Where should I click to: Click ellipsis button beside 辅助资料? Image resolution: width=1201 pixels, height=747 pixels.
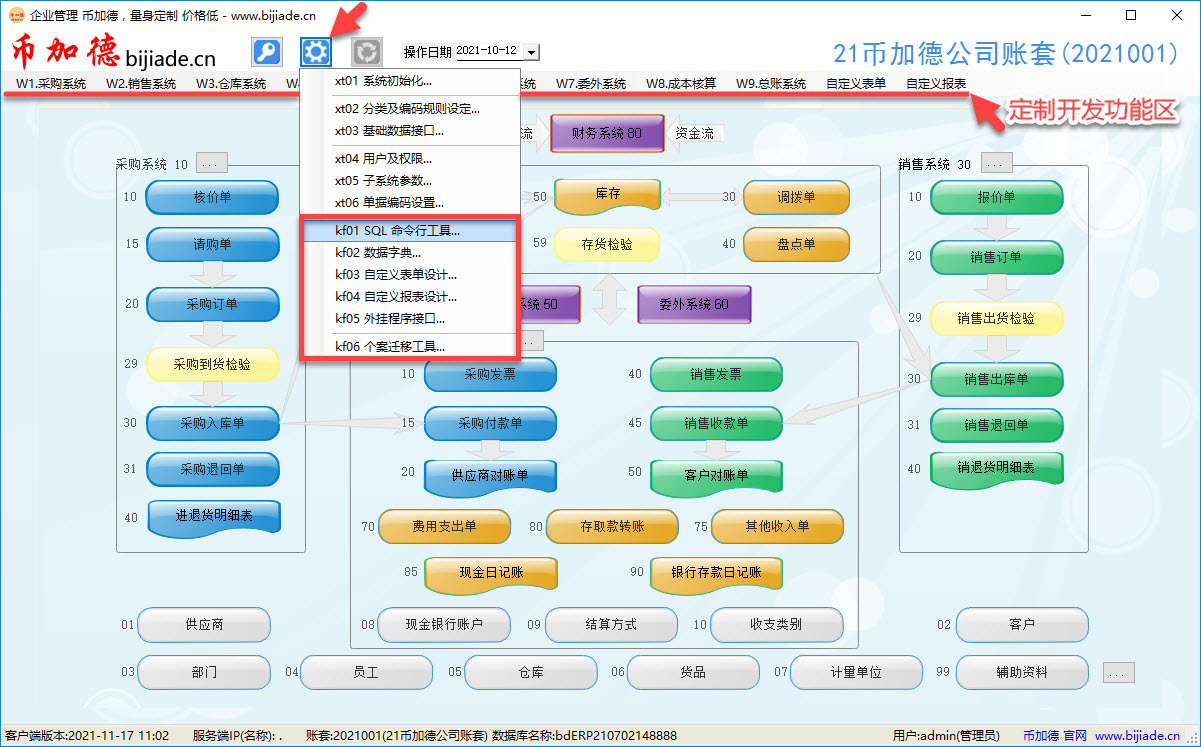(x=1119, y=672)
